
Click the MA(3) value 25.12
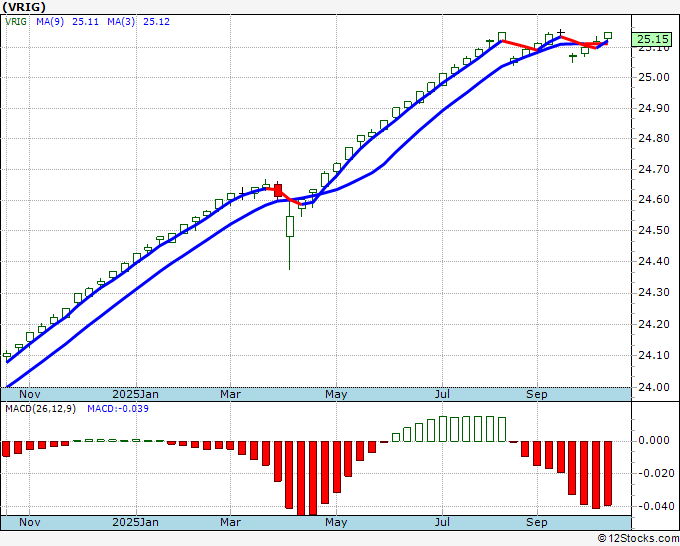[157, 22]
